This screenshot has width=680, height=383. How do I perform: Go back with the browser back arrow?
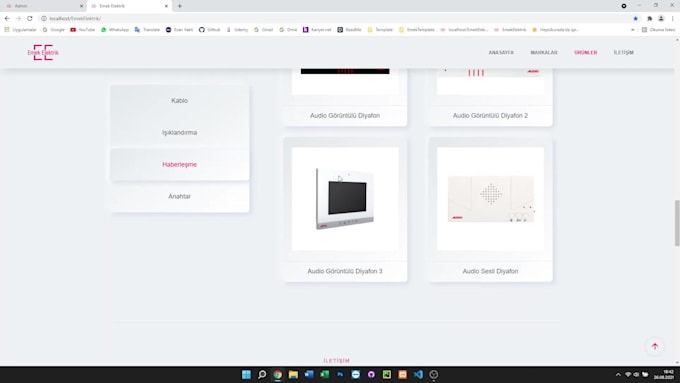click(7, 19)
